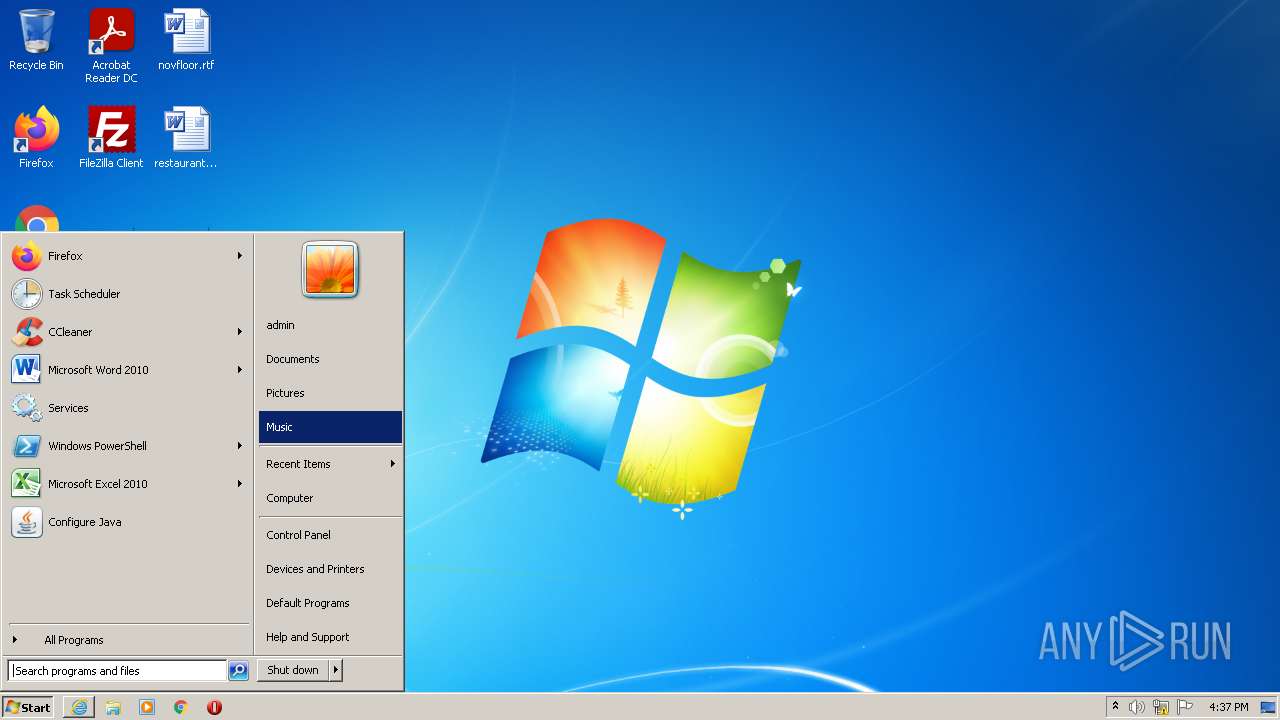Screen dimensions: 1280x720
Task: Open the Action Center flag icon
Action: 1185,707
